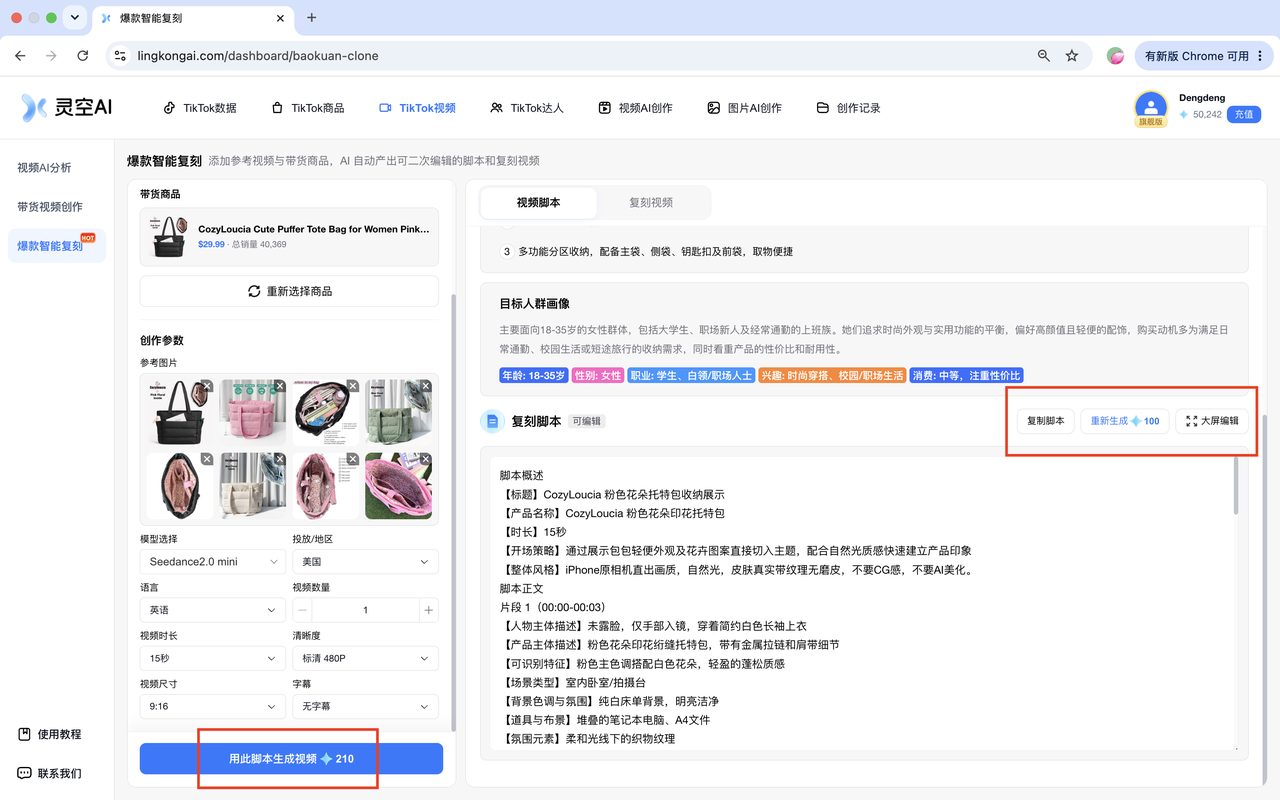Click the script text area scrollbar
The height and width of the screenshot is (800, 1280).
pos(1236,488)
